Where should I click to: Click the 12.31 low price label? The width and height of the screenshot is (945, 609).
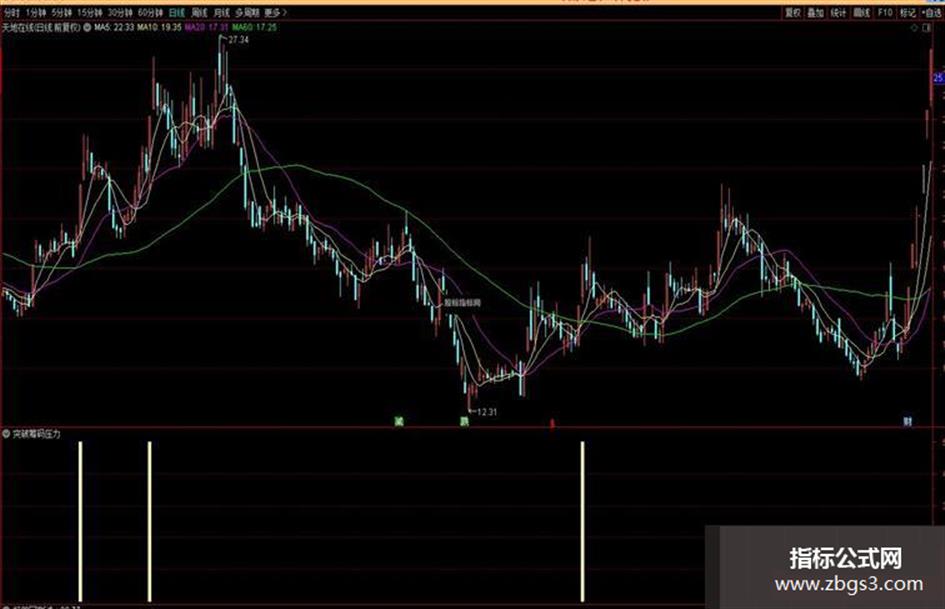487,412
